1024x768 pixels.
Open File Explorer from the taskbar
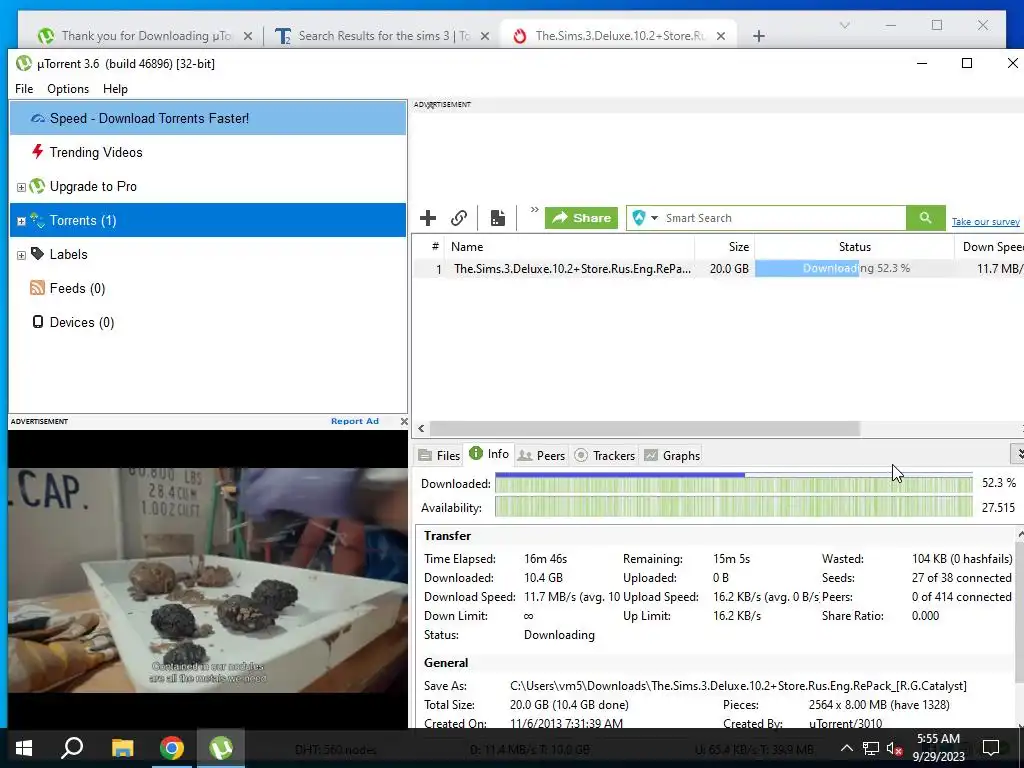click(122, 748)
